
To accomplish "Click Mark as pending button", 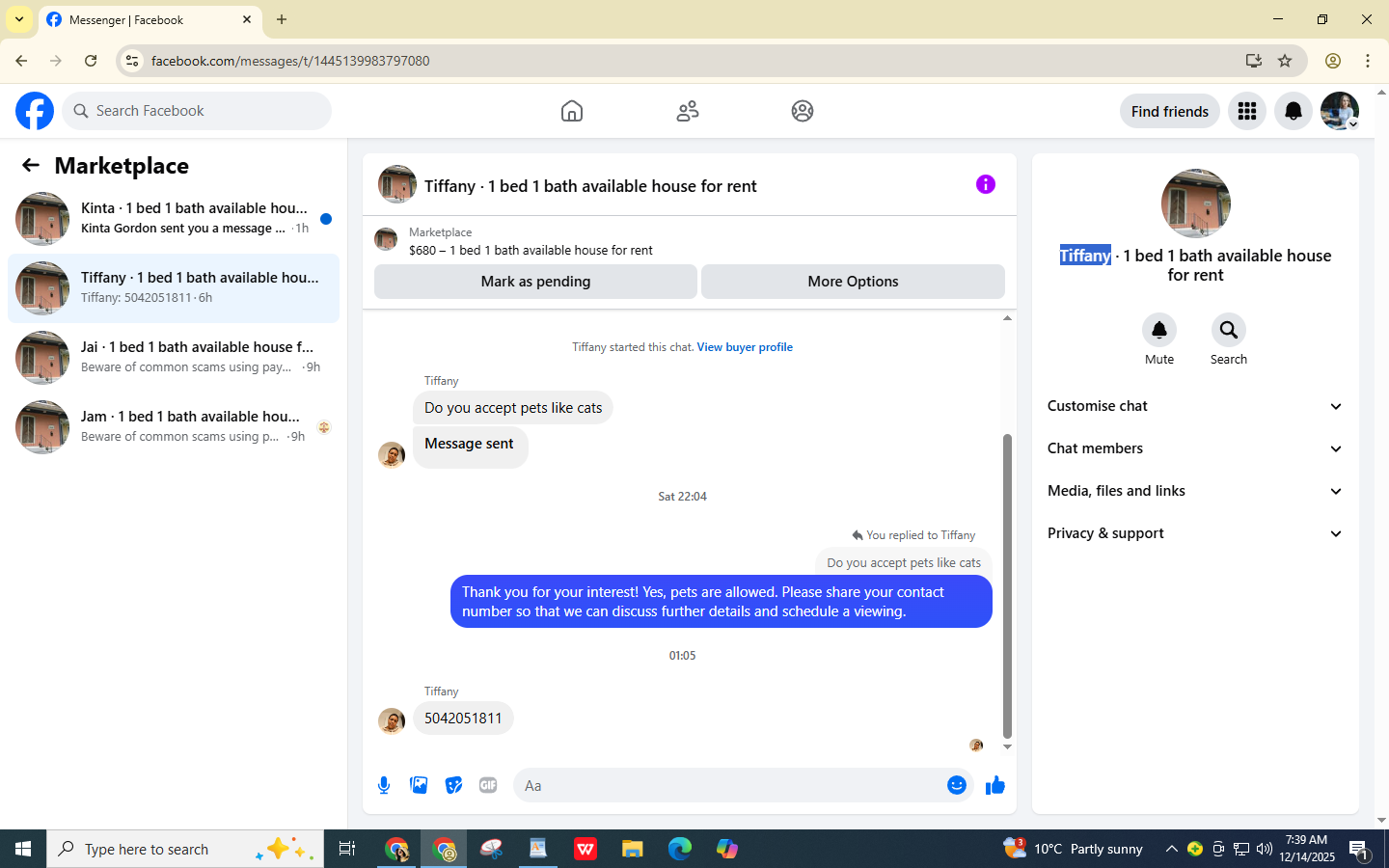I will [x=535, y=282].
